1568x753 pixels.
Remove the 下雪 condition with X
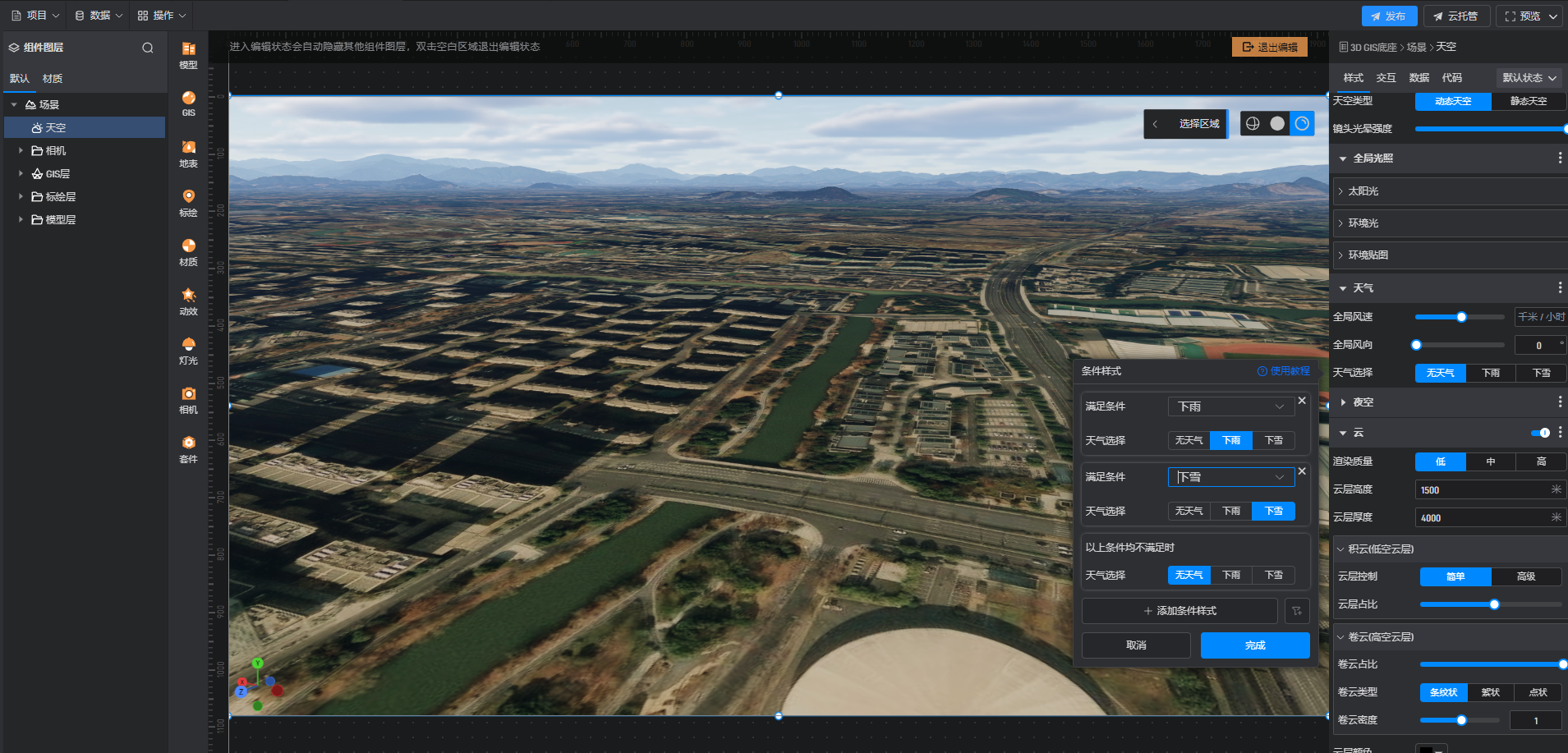[x=1302, y=471]
